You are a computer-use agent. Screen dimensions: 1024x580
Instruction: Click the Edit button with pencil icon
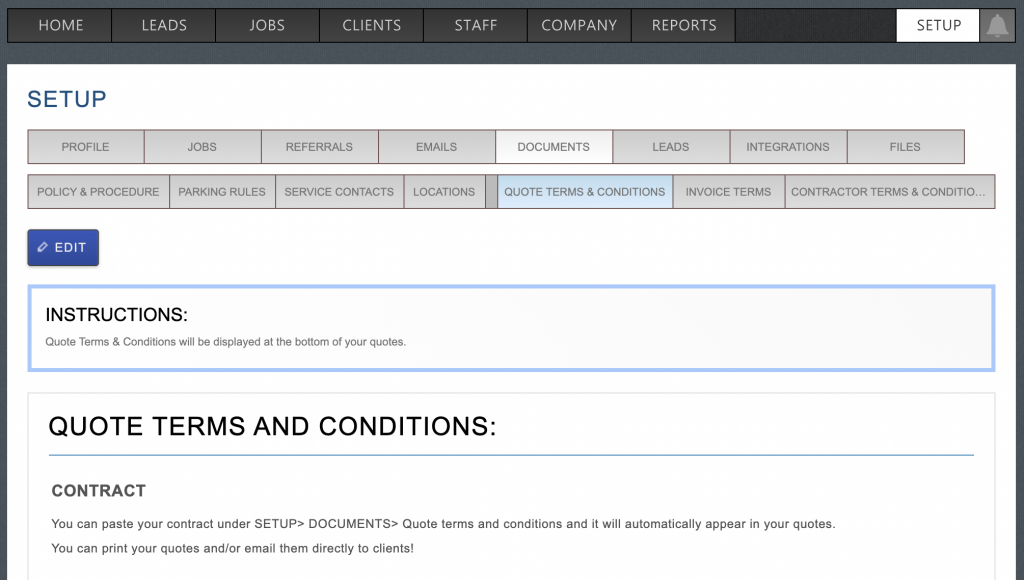click(63, 248)
